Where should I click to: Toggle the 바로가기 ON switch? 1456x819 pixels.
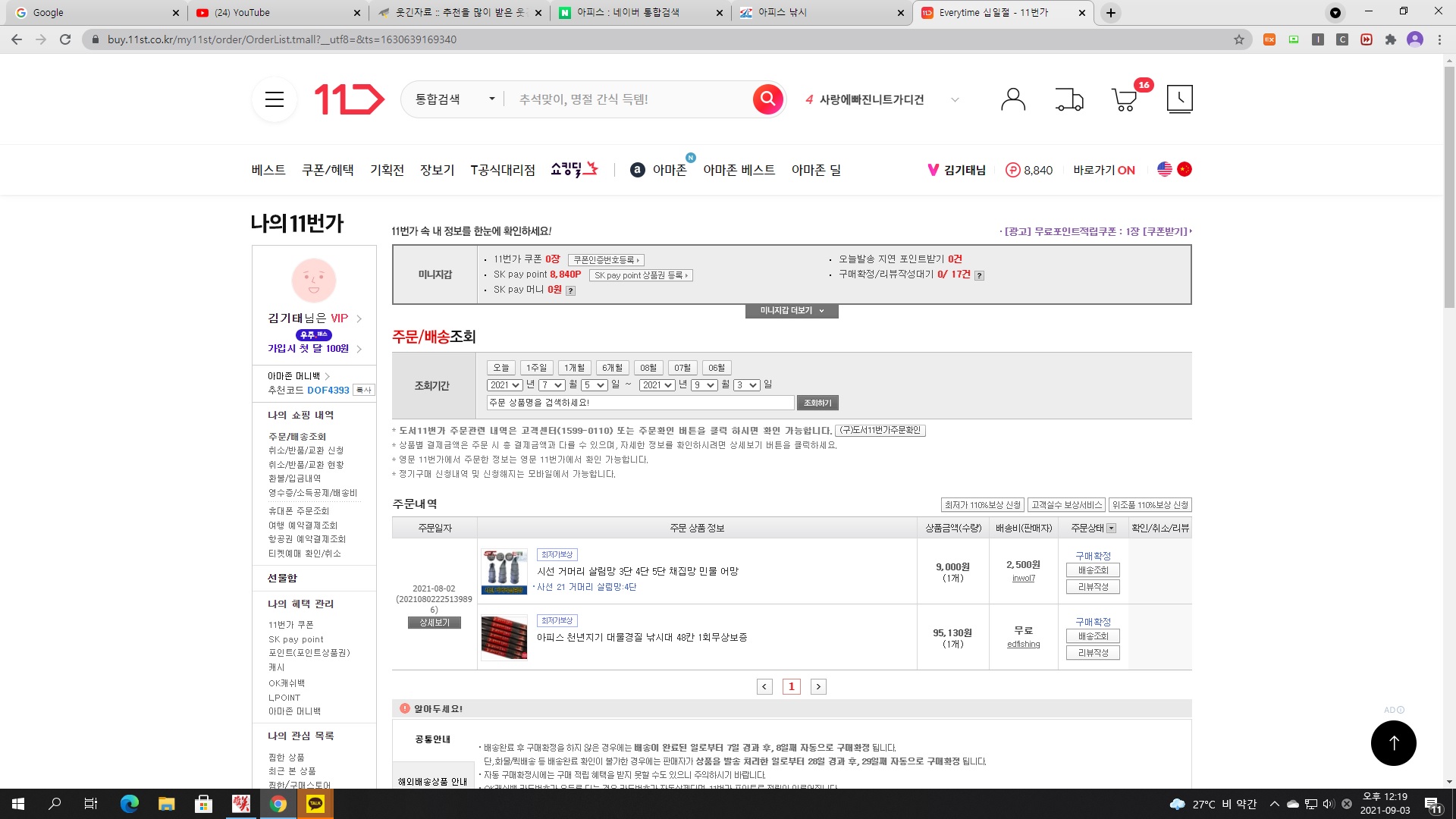[1104, 170]
